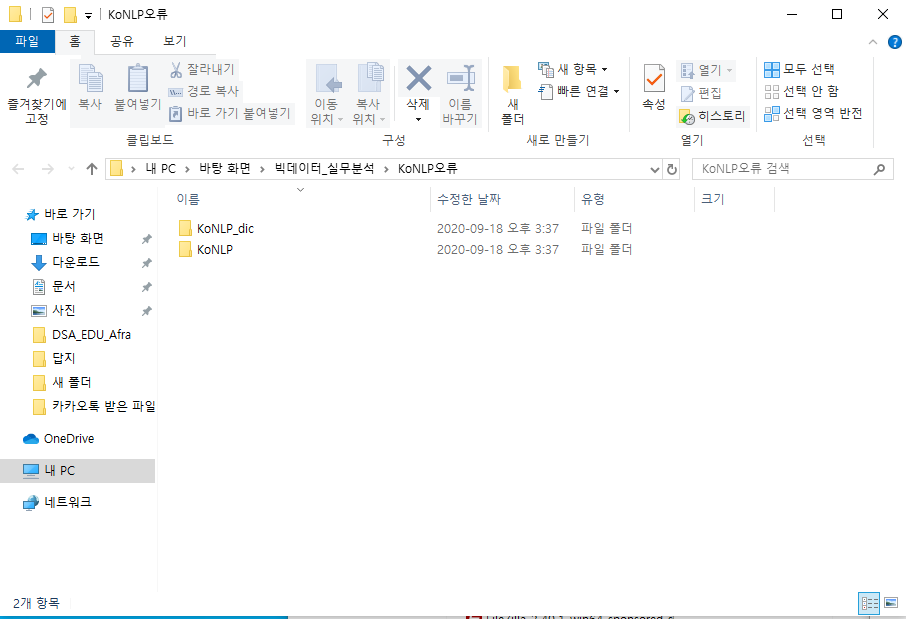
Task: Expand address bar history dropdown
Action: click(x=655, y=169)
